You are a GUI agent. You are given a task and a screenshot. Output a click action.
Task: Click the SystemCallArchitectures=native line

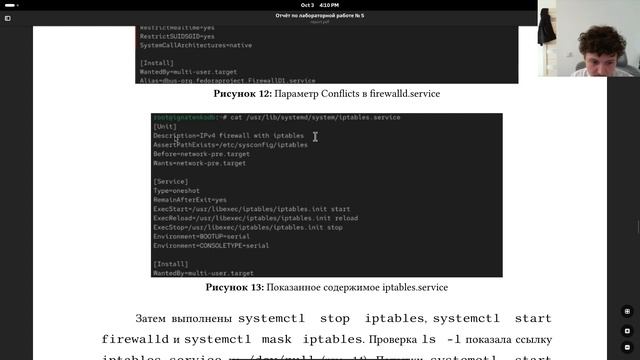click(196, 45)
